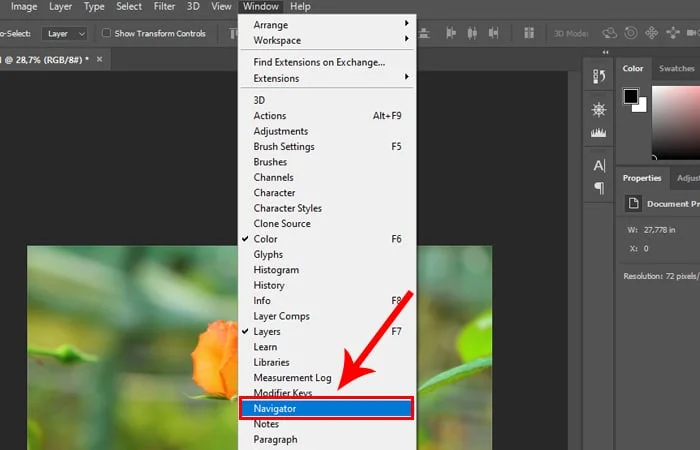Image resolution: width=700 pixels, height=450 pixels.
Task: Select Measurement Log menu entry
Action: [x=327, y=378]
